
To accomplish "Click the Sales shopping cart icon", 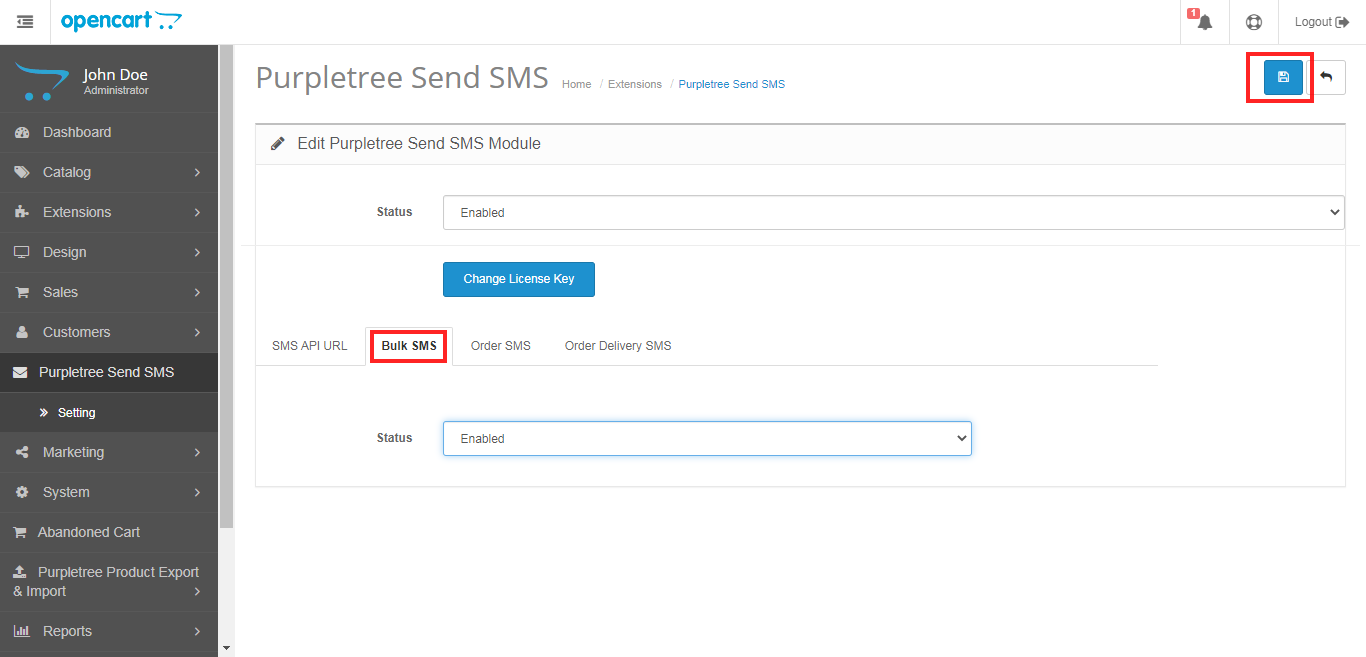I will click(x=22, y=293).
